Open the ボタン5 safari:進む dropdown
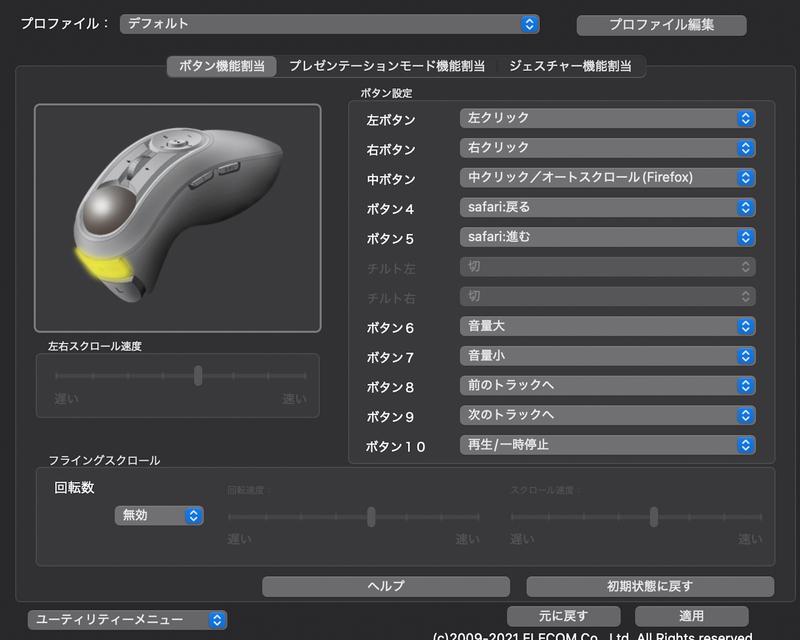Screen dimensions: 800x640 (x=608, y=237)
